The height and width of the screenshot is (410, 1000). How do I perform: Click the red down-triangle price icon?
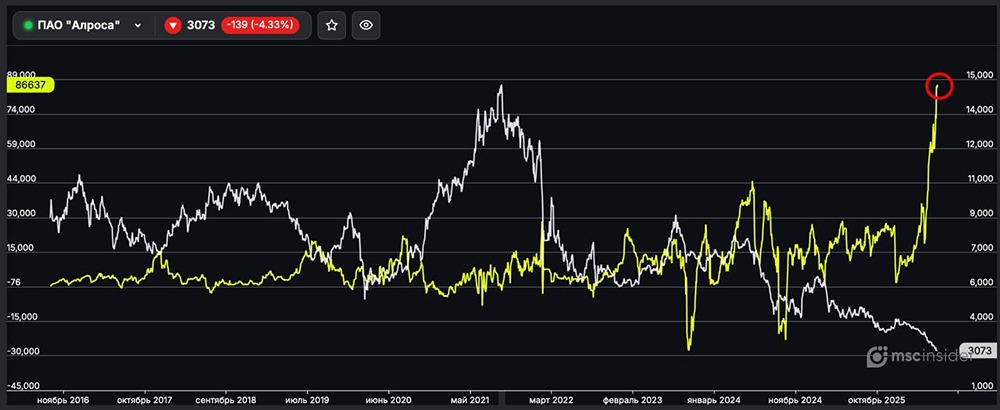click(173, 26)
